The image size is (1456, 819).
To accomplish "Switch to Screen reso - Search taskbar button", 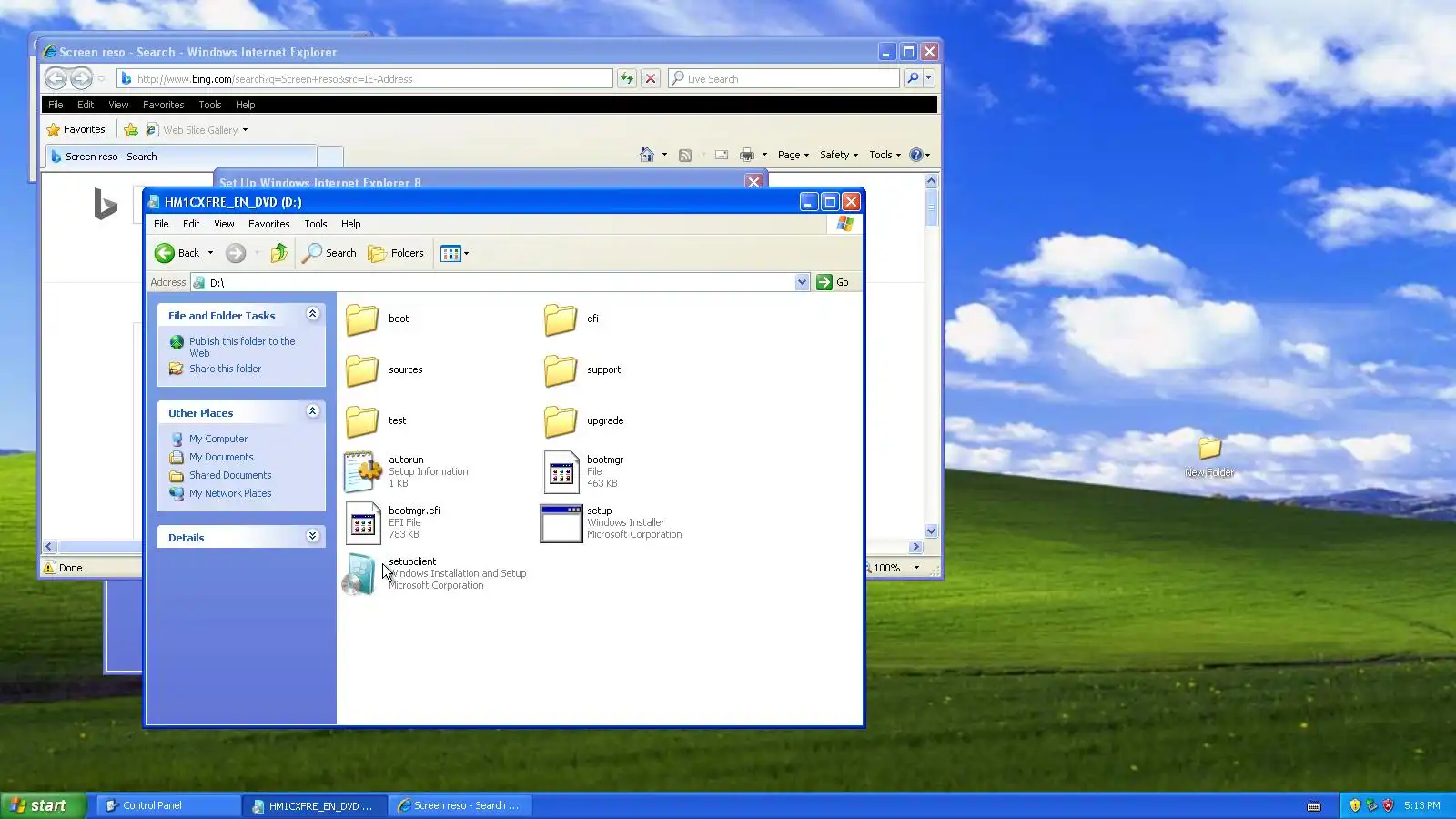I will (461, 805).
